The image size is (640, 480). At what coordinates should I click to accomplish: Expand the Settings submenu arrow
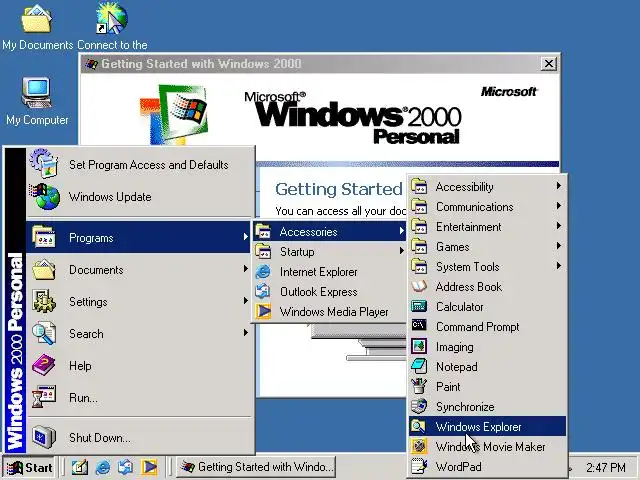click(x=245, y=301)
